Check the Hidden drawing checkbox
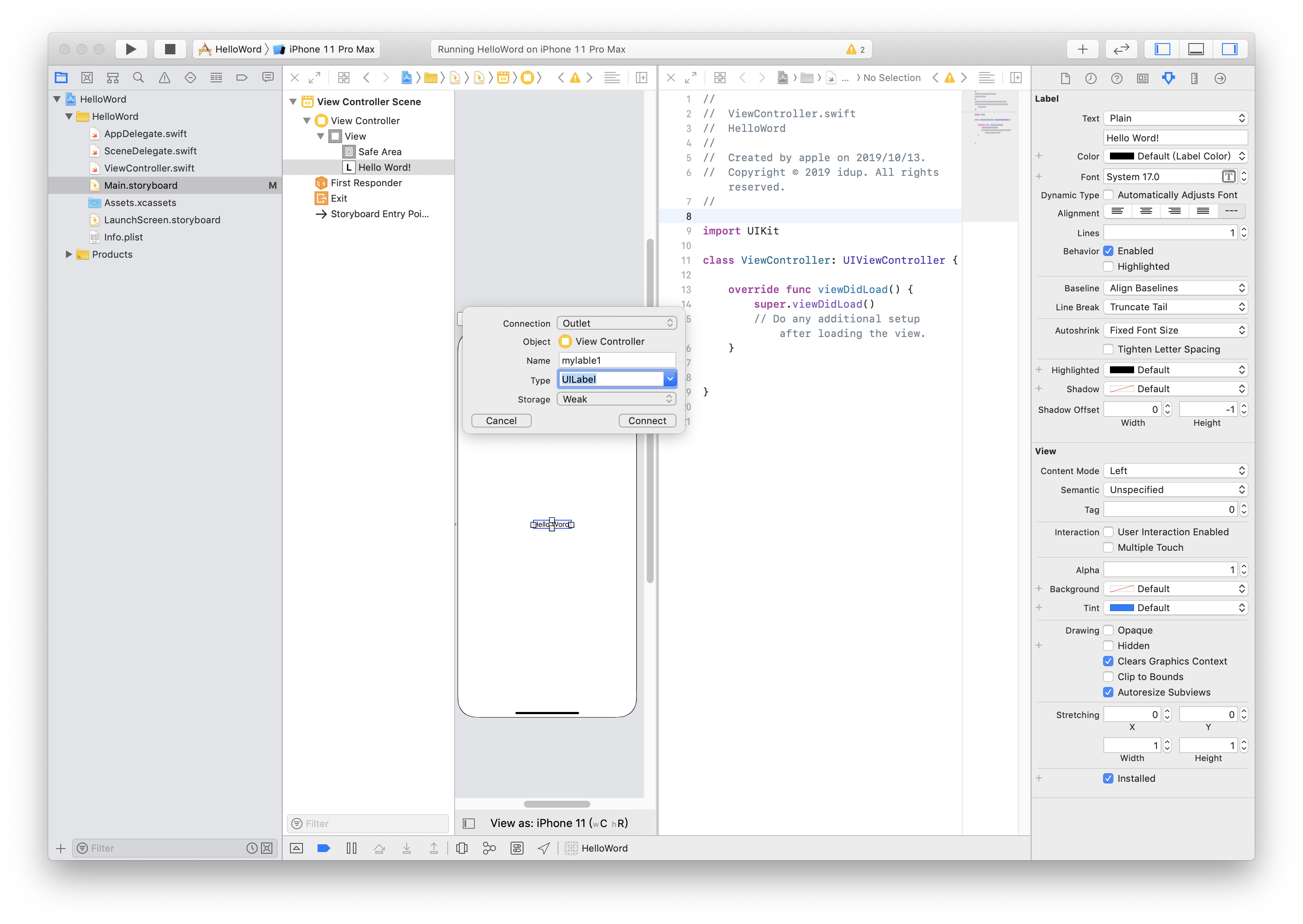This screenshot has width=1303, height=924. (x=1108, y=646)
